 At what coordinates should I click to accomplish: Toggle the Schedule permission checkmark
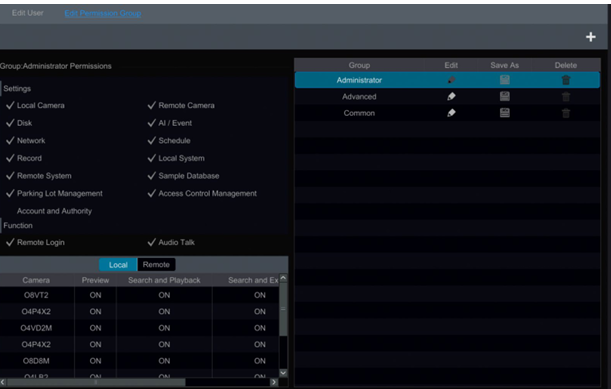152,140
